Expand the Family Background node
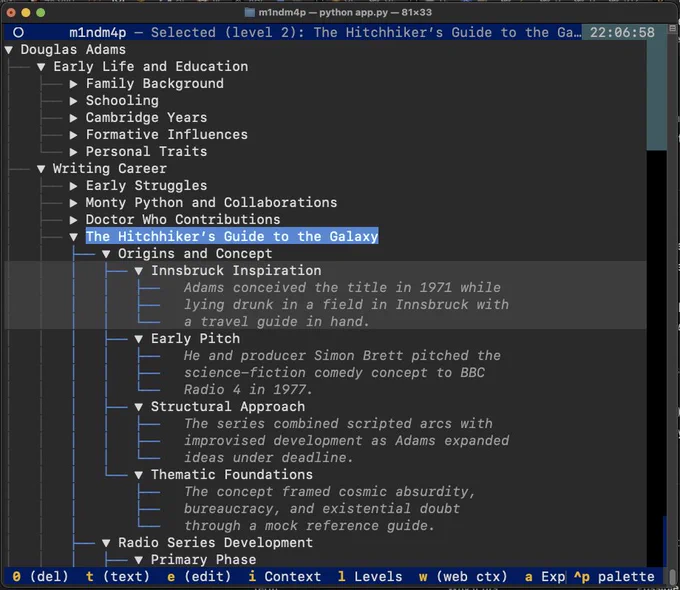680x590 pixels. (x=74, y=83)
